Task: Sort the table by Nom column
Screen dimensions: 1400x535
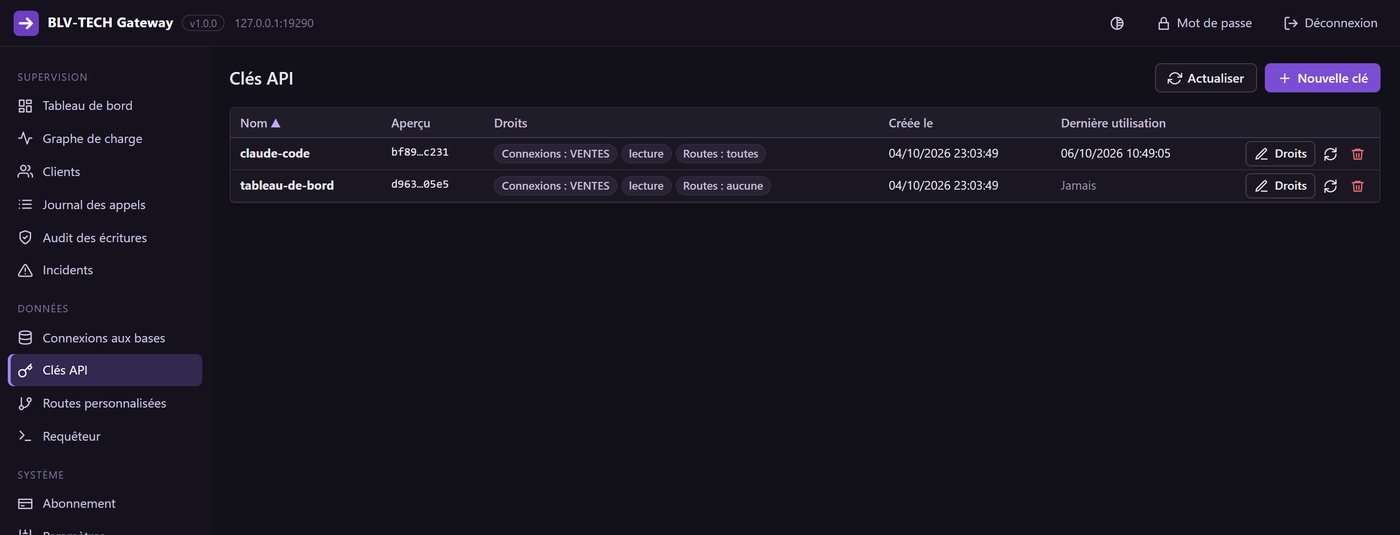Action: 260,123
